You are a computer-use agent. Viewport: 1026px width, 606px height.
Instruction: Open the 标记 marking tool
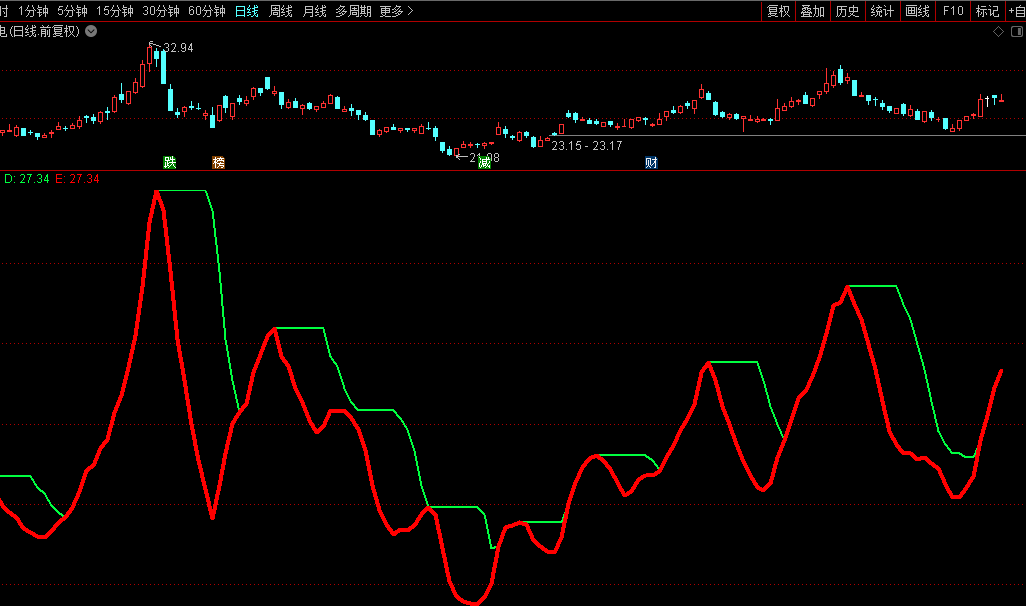(x=987, y=11)
